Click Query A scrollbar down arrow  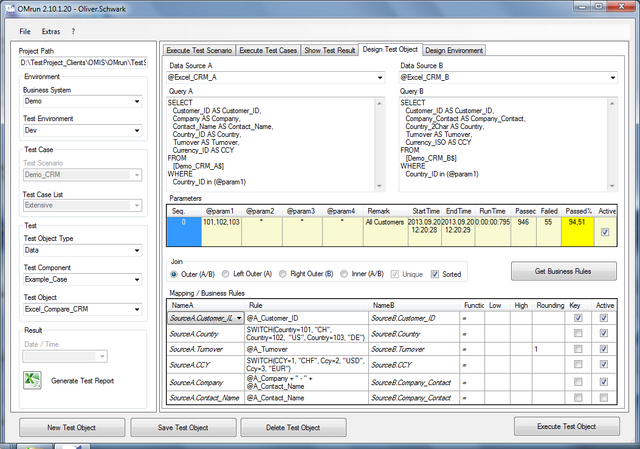coord(380,186)
